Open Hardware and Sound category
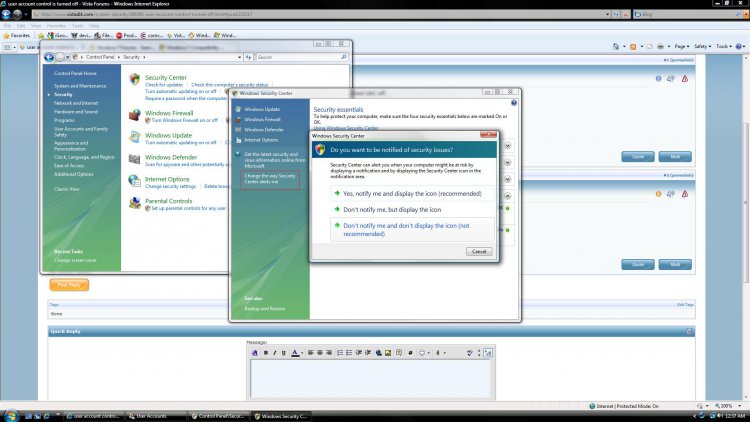 [x=76, y=112]
